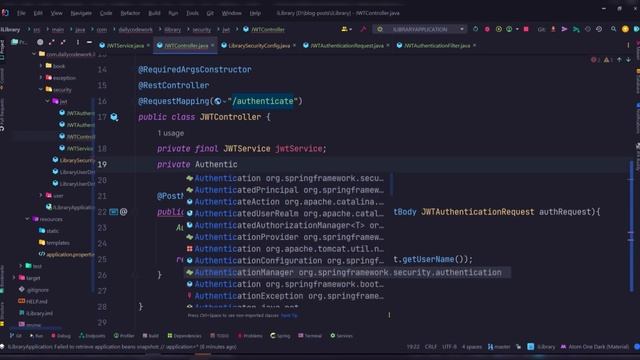Expand the book package folder
The width and height of the screenshot is (640, 360).
tap(41, 66)
